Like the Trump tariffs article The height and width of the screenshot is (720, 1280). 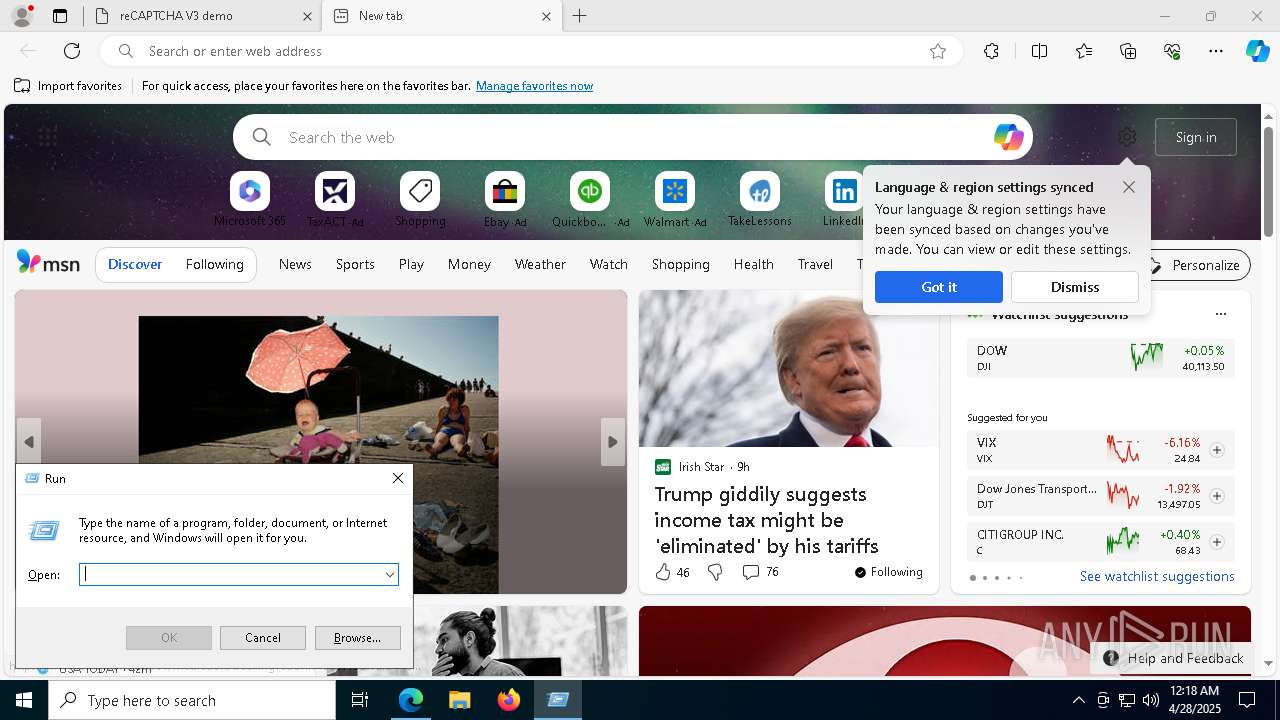pos(672,572)
